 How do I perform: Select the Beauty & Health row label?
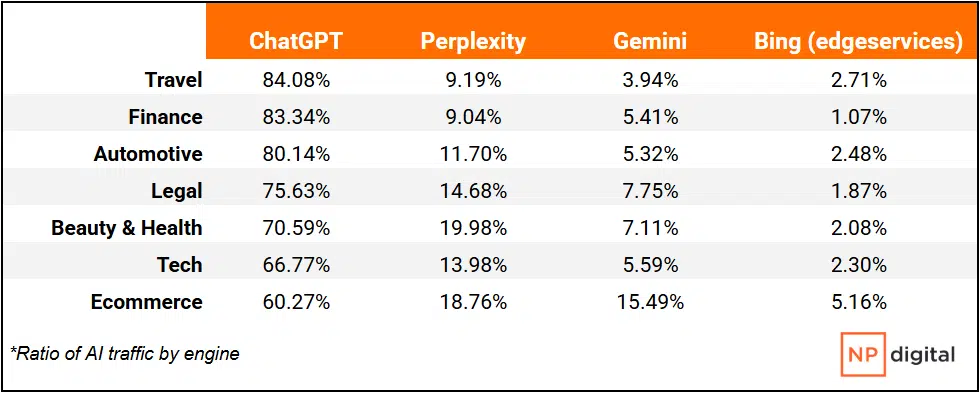(x=127, y=228)
